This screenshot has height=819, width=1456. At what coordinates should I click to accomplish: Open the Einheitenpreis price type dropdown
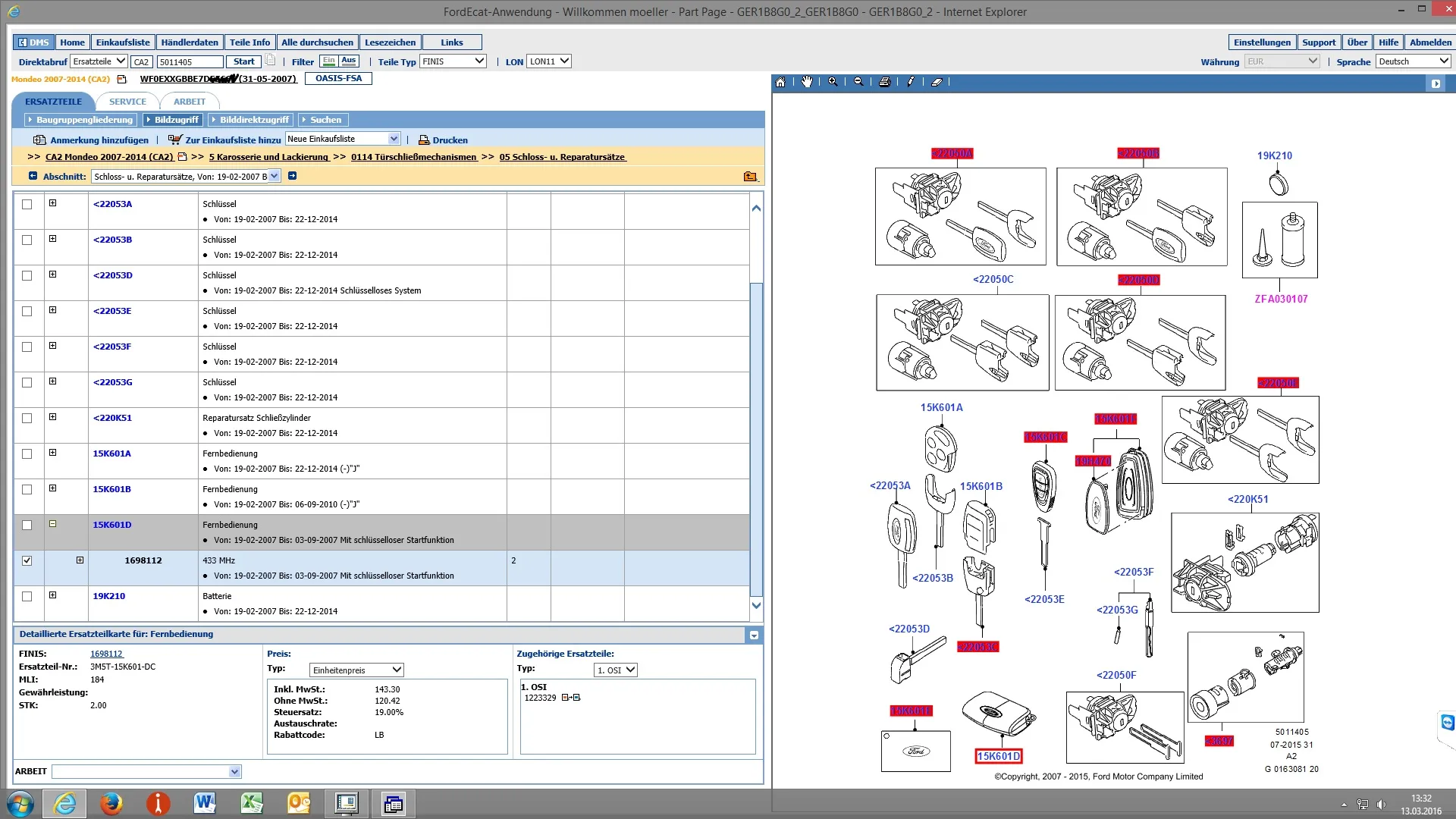(356, 670)
